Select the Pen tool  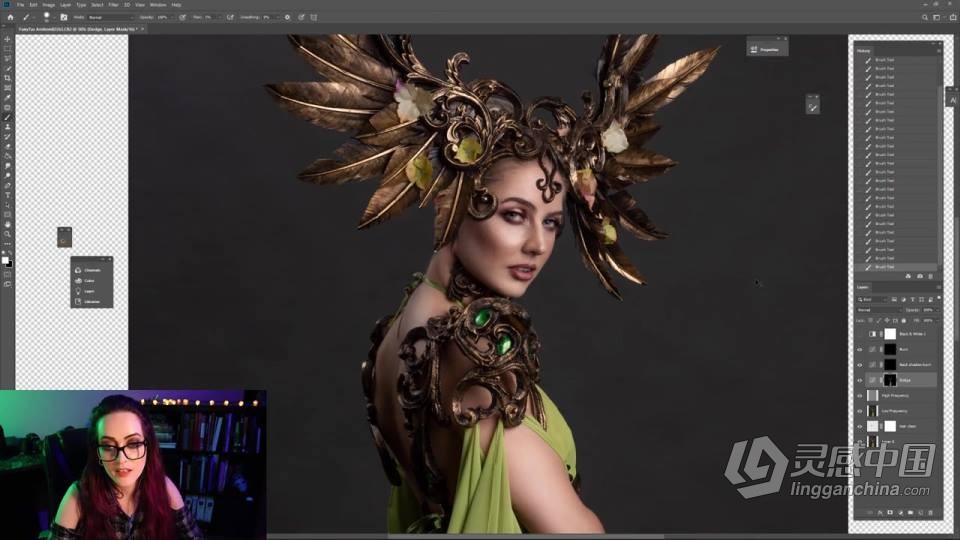coord(7,186)
